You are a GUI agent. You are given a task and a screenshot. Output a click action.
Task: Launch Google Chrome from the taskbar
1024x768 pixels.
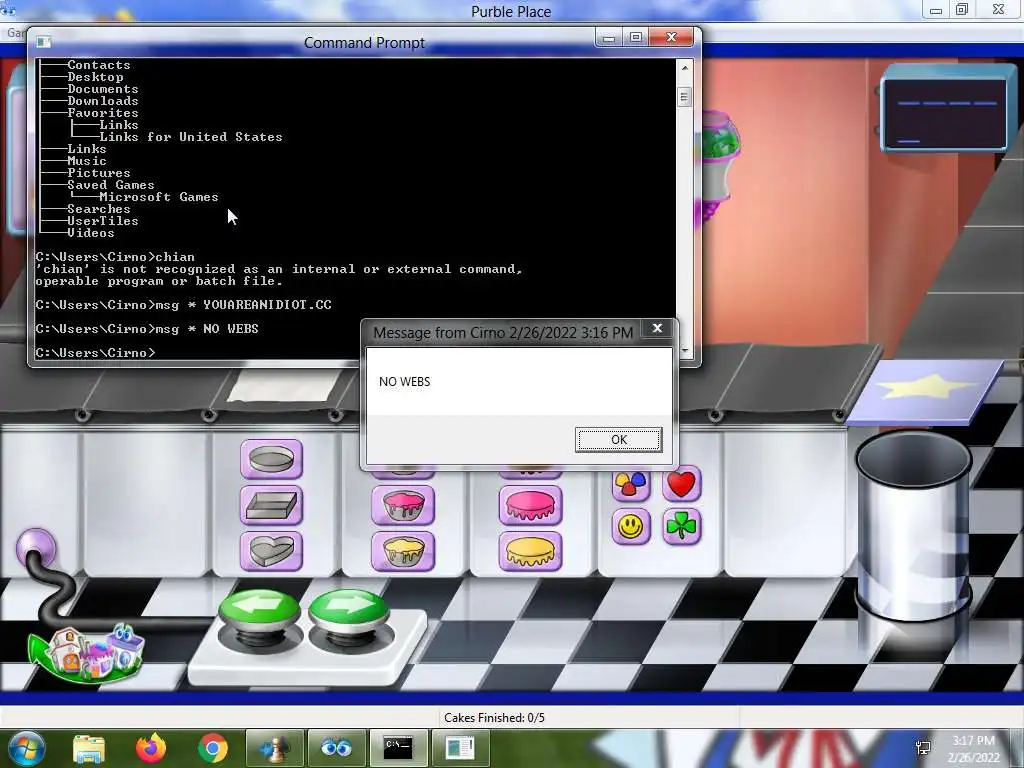pos(212,748)
